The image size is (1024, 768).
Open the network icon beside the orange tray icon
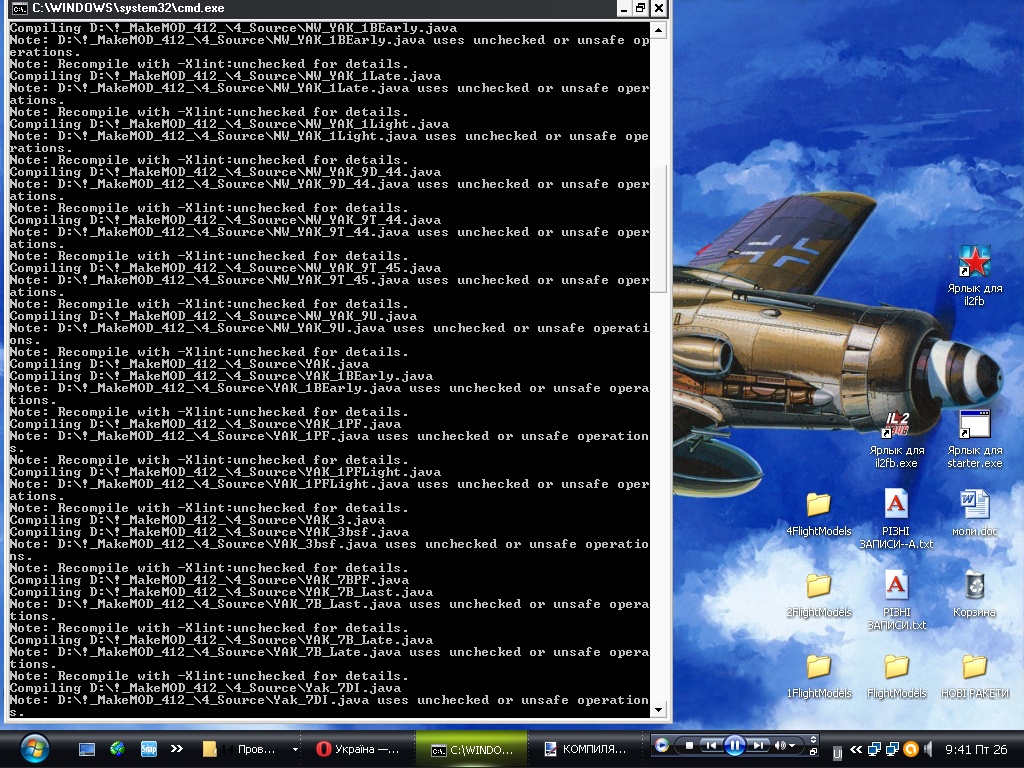point(892,749)
